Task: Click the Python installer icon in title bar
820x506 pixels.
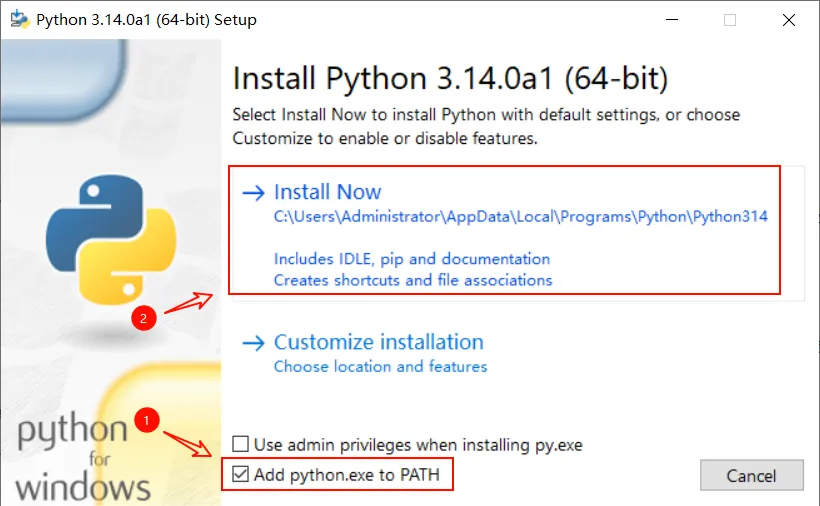Action: [x=20, y=19]
